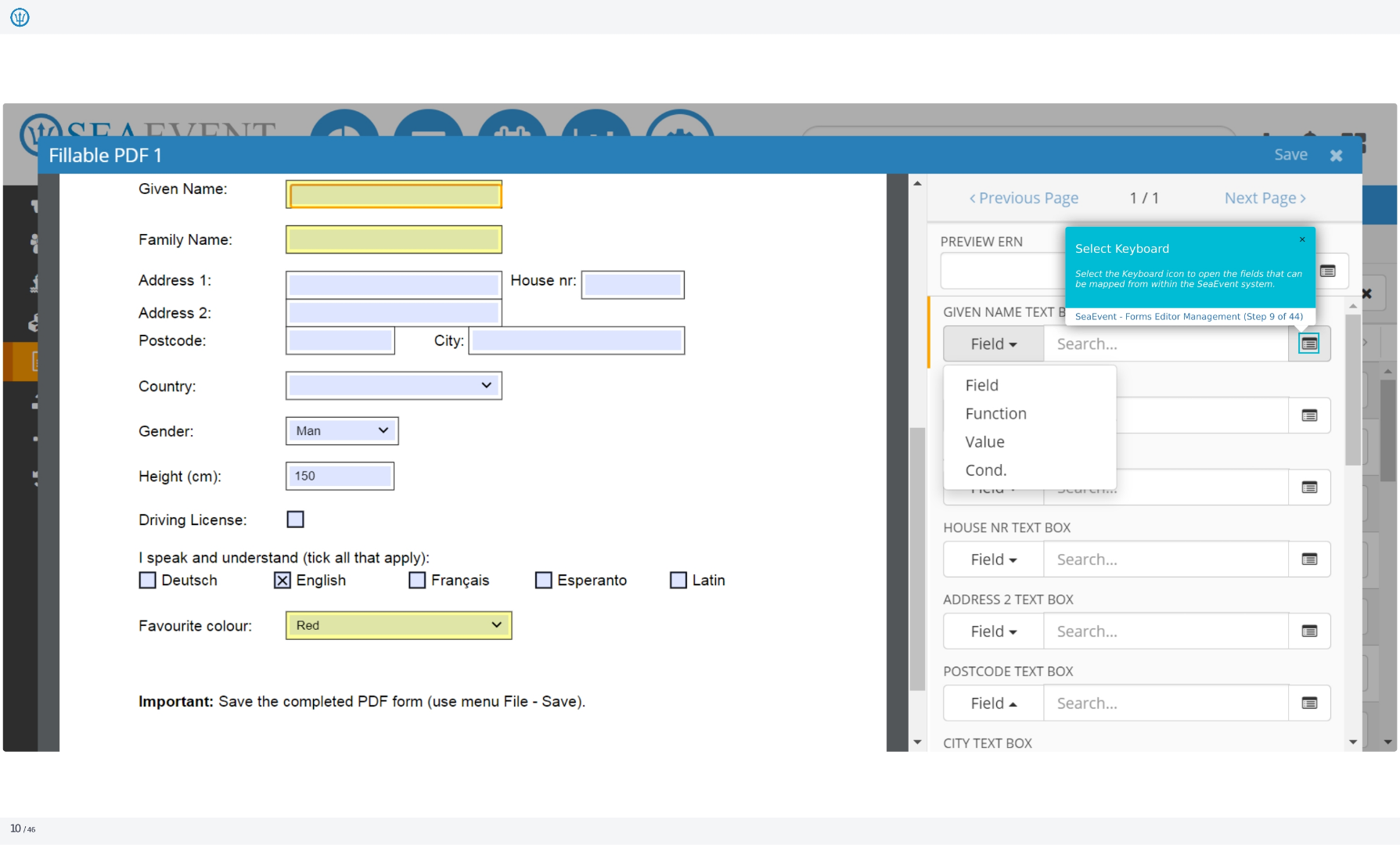The image size is (1400, 845).
Task: Open keyboard icon for House Nr text box
Action: tap(1309, 559)
